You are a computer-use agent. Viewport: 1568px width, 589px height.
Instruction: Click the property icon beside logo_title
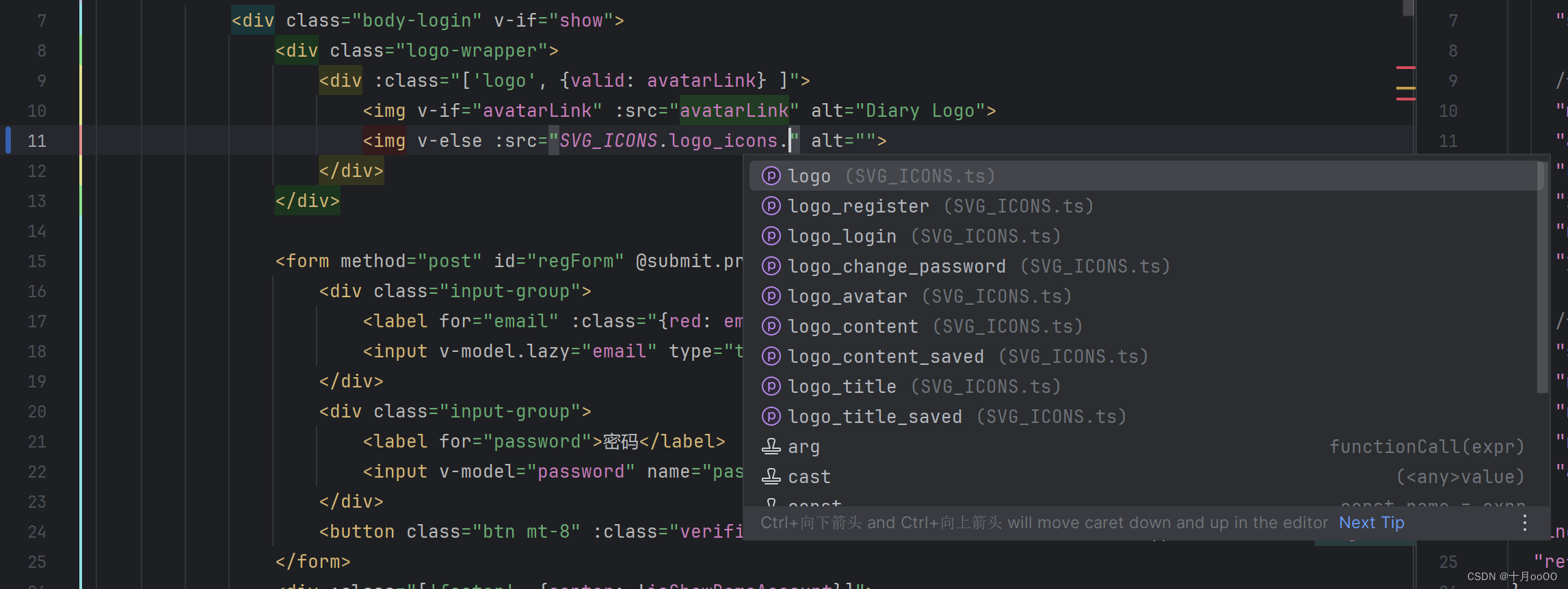771,387
